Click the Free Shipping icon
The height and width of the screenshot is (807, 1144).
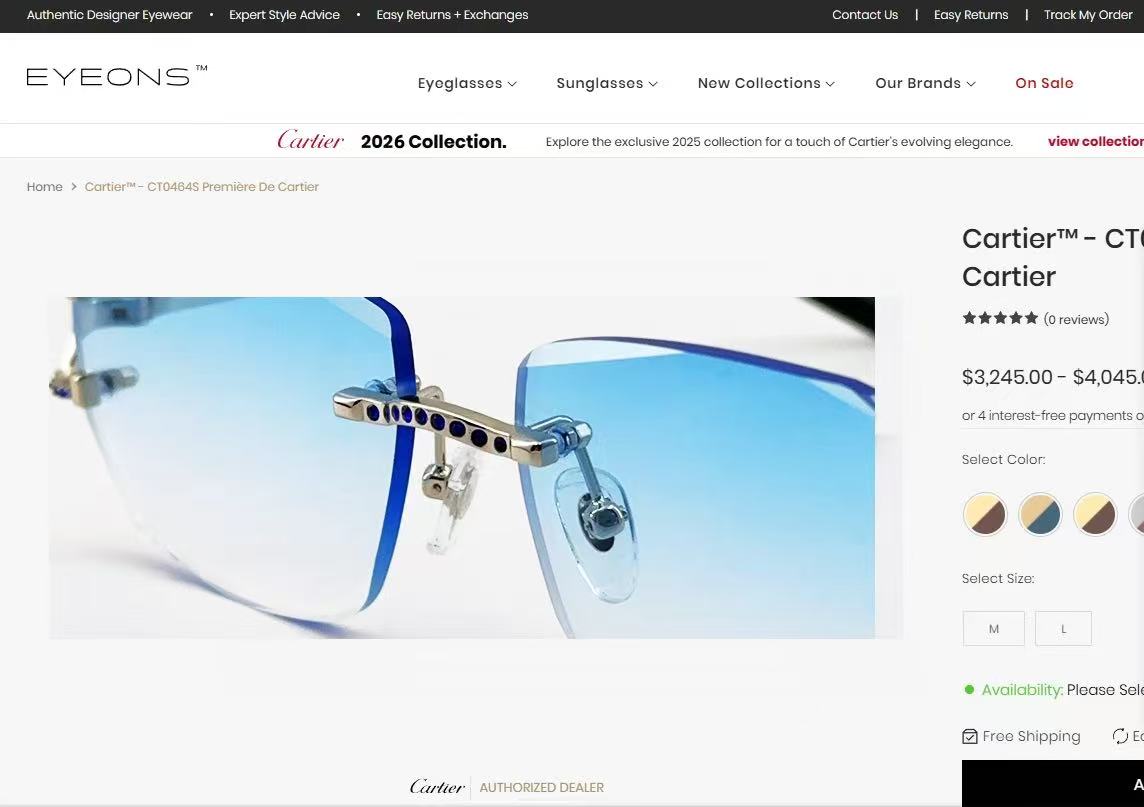(970, 736)
